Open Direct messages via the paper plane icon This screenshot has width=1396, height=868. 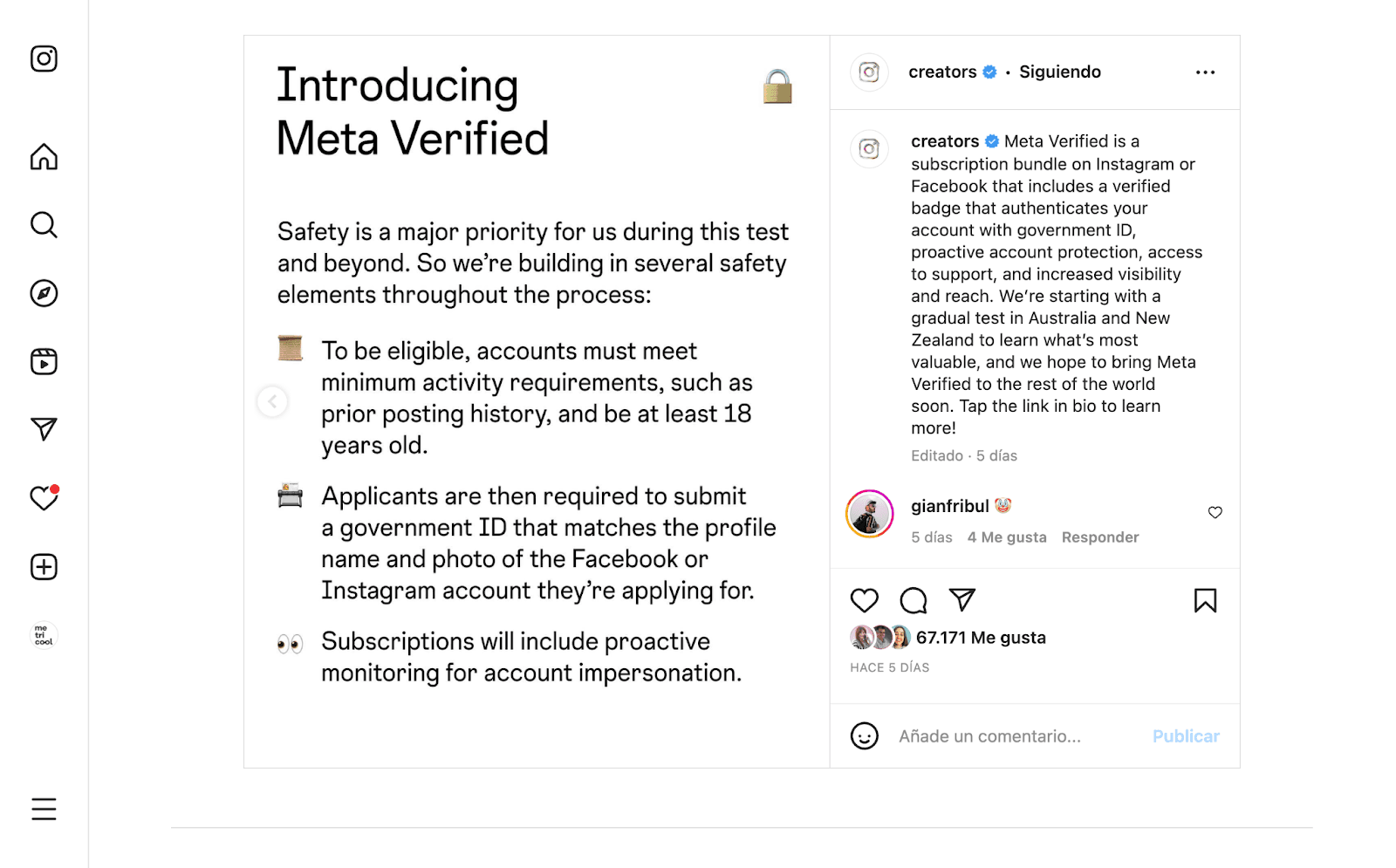pos(43,429)
